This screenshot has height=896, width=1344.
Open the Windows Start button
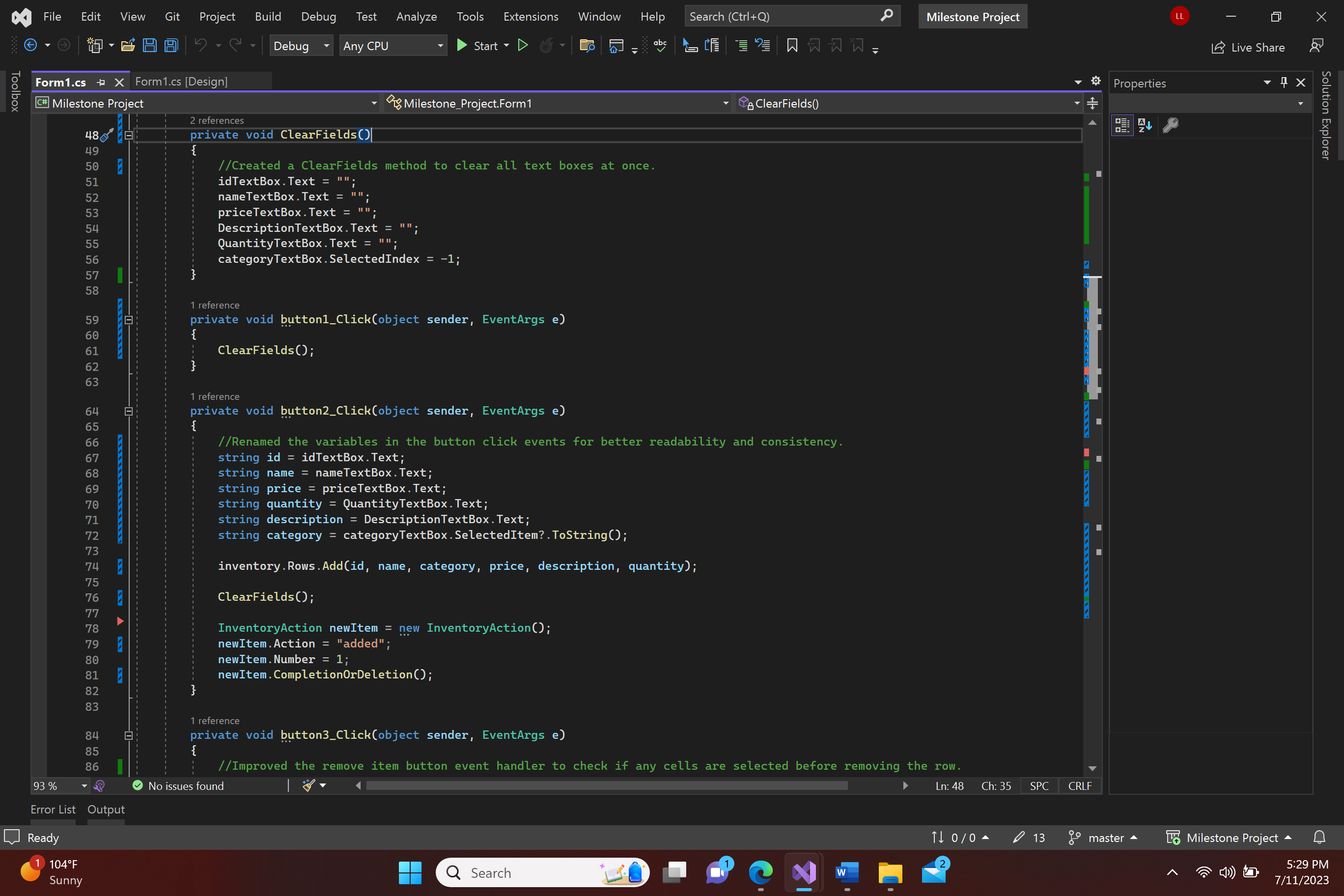pos(410,872)
